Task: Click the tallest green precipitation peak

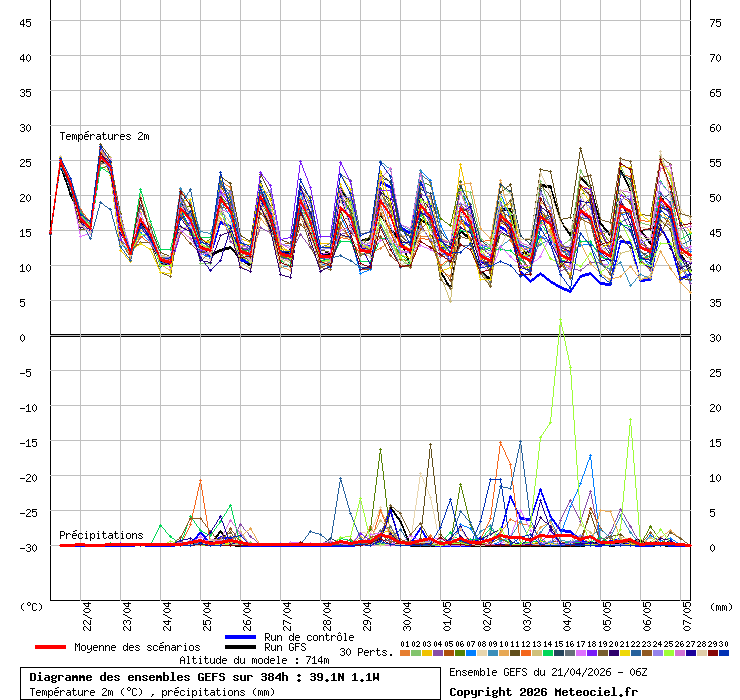Action: (x=560, y=320)
